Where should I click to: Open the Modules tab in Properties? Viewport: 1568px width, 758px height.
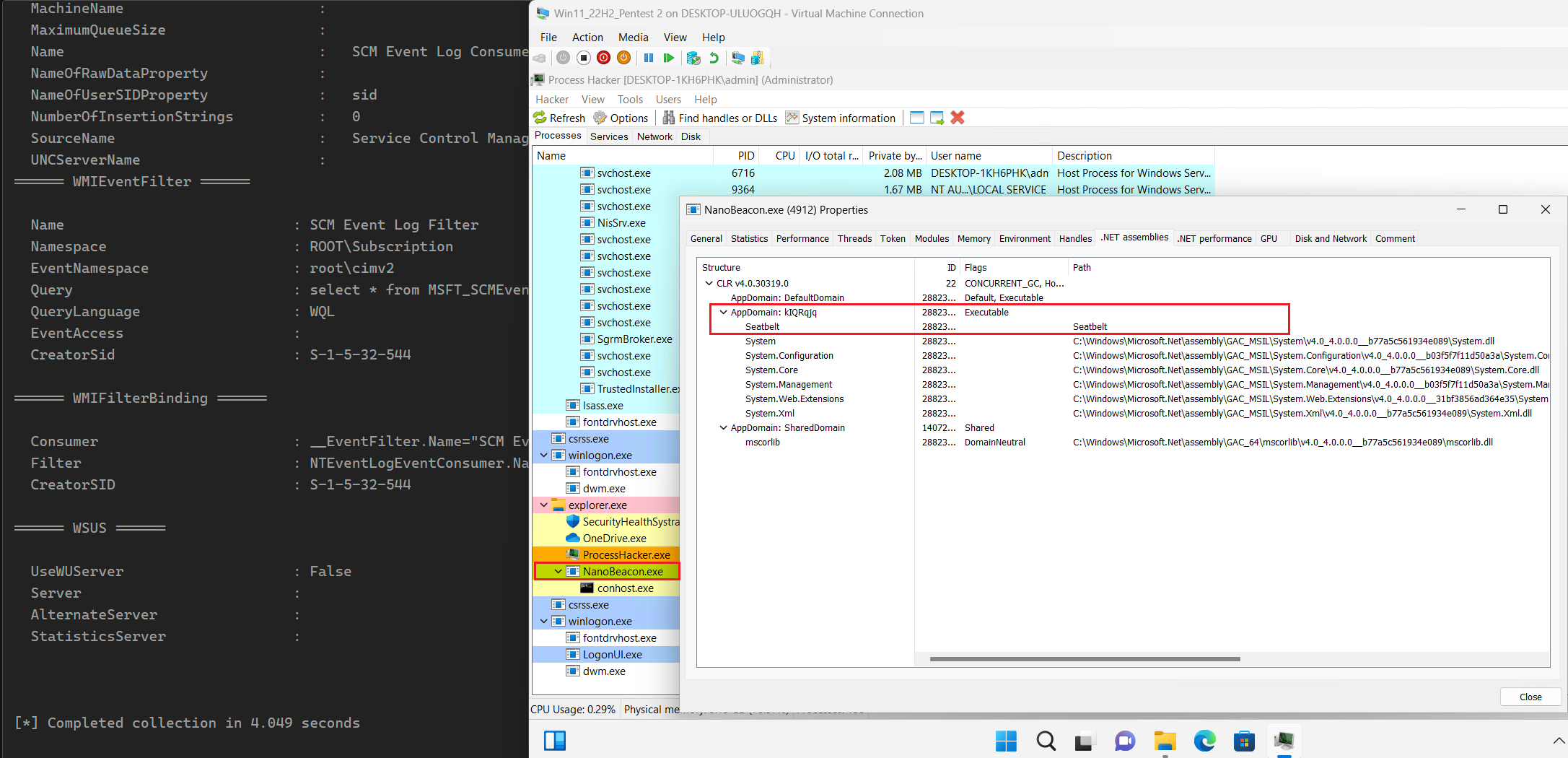click(x=932, y=239)
